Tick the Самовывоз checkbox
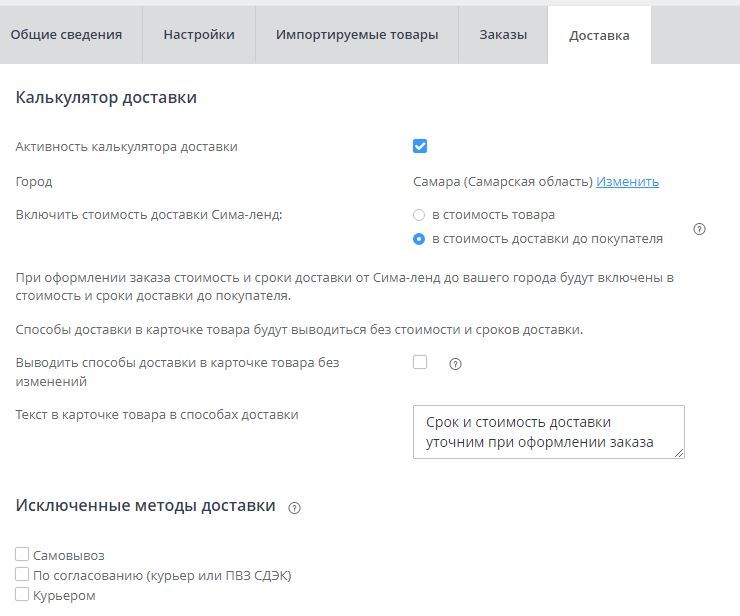The width and height of the screenshot is (740, 616). coord(22,555)
